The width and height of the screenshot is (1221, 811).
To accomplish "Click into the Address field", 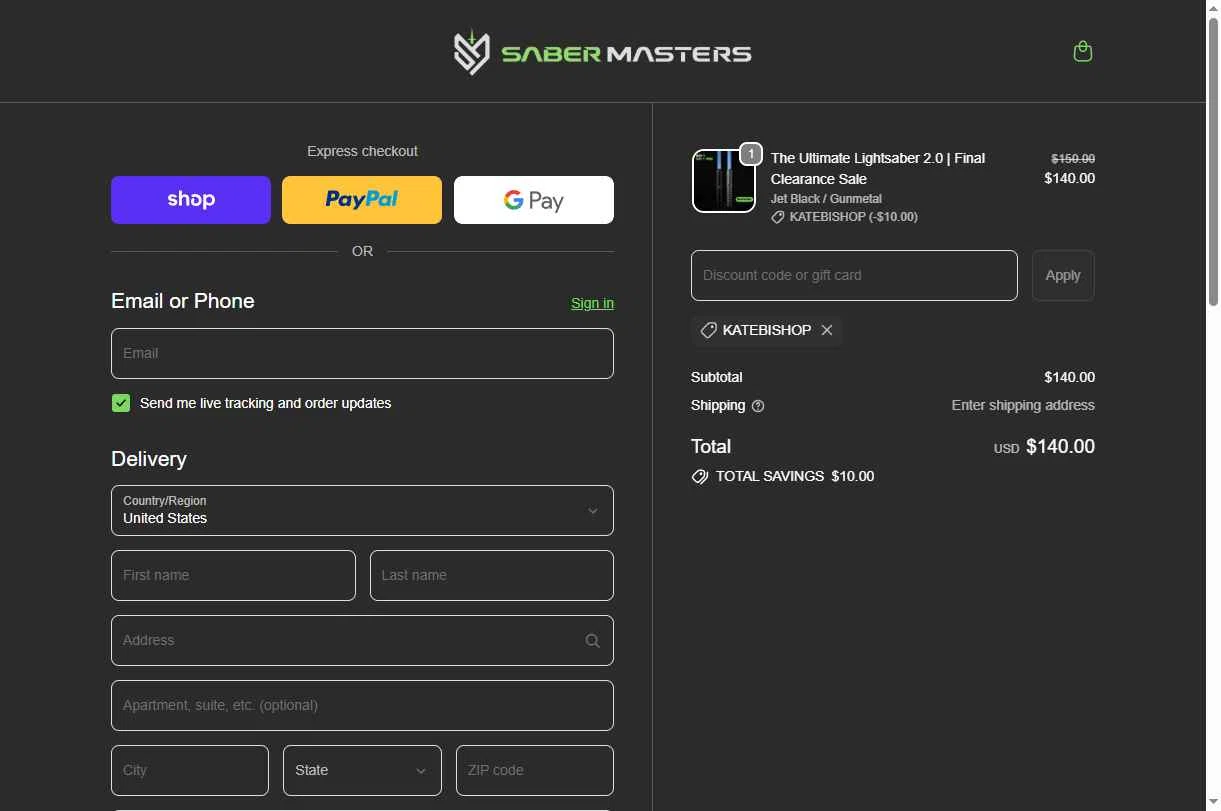I will 362,640.
